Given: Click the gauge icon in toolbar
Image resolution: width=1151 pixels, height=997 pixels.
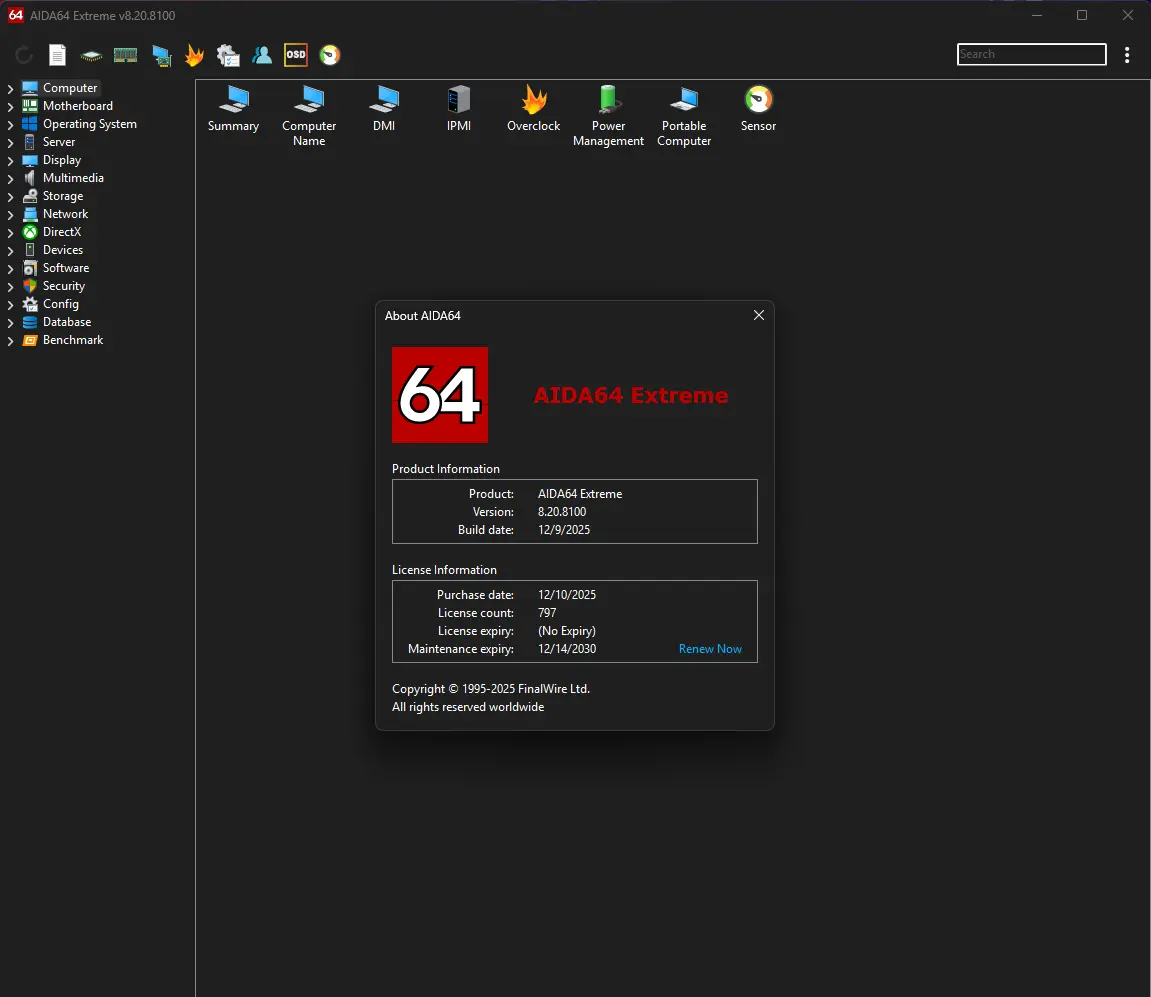Looking at the screenshot, I should [x=330, y=55].
